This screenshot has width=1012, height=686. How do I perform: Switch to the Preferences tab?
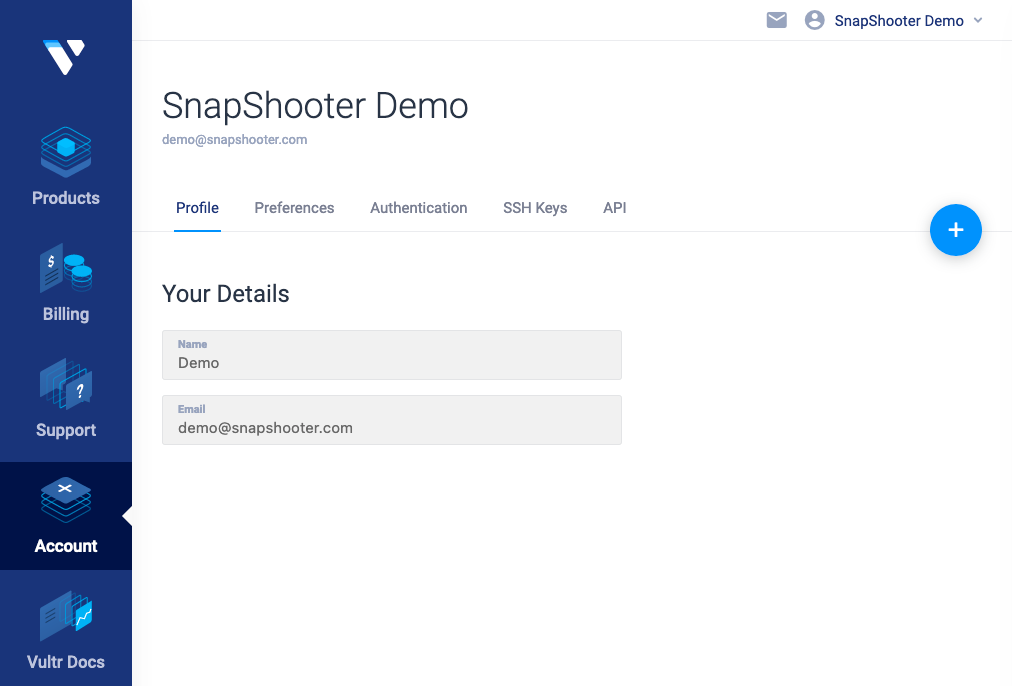coord(294,208)
